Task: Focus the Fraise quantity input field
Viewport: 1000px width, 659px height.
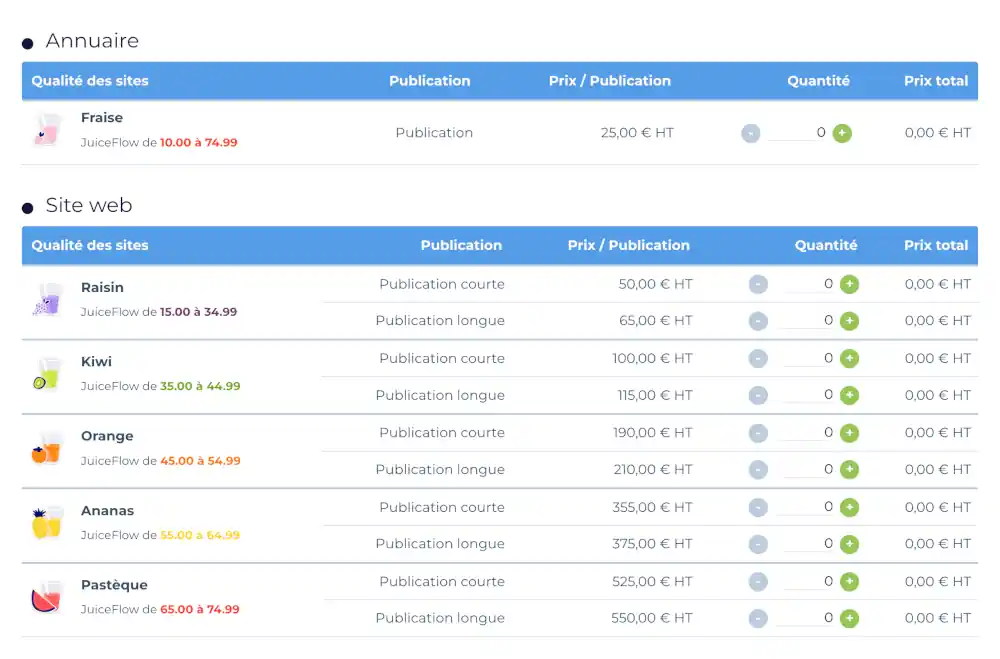Action: point(797,133)
